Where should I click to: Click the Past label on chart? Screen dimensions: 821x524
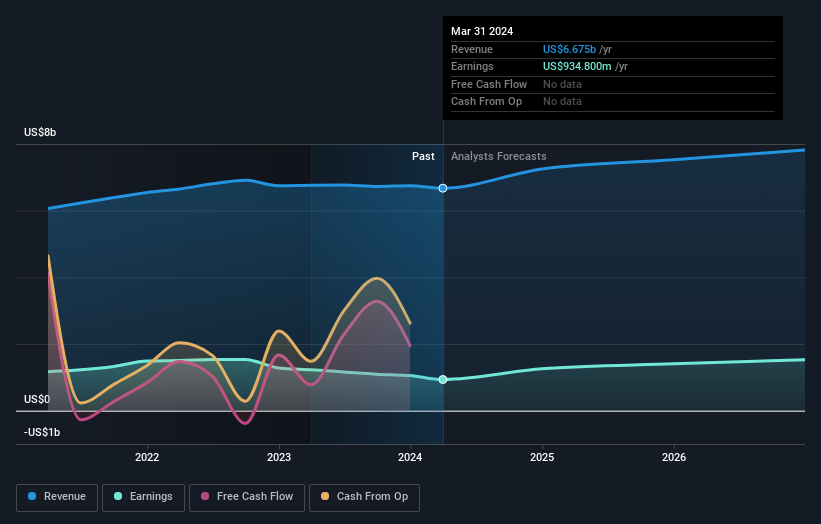click(x=423, y=156)
